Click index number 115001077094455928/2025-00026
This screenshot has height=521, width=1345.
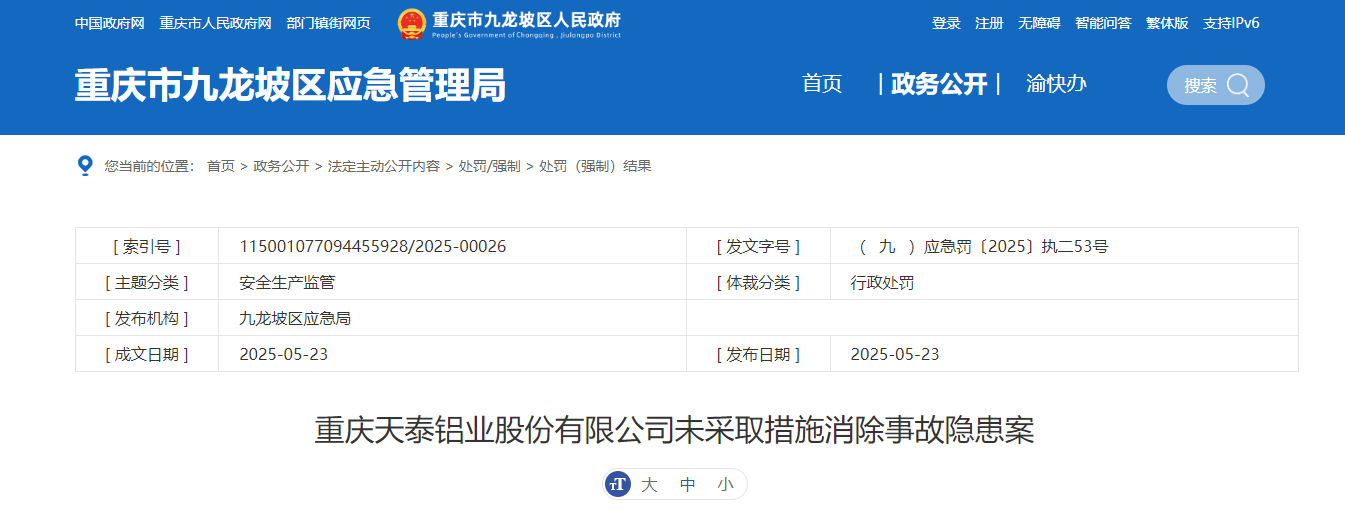pos(373,246)
